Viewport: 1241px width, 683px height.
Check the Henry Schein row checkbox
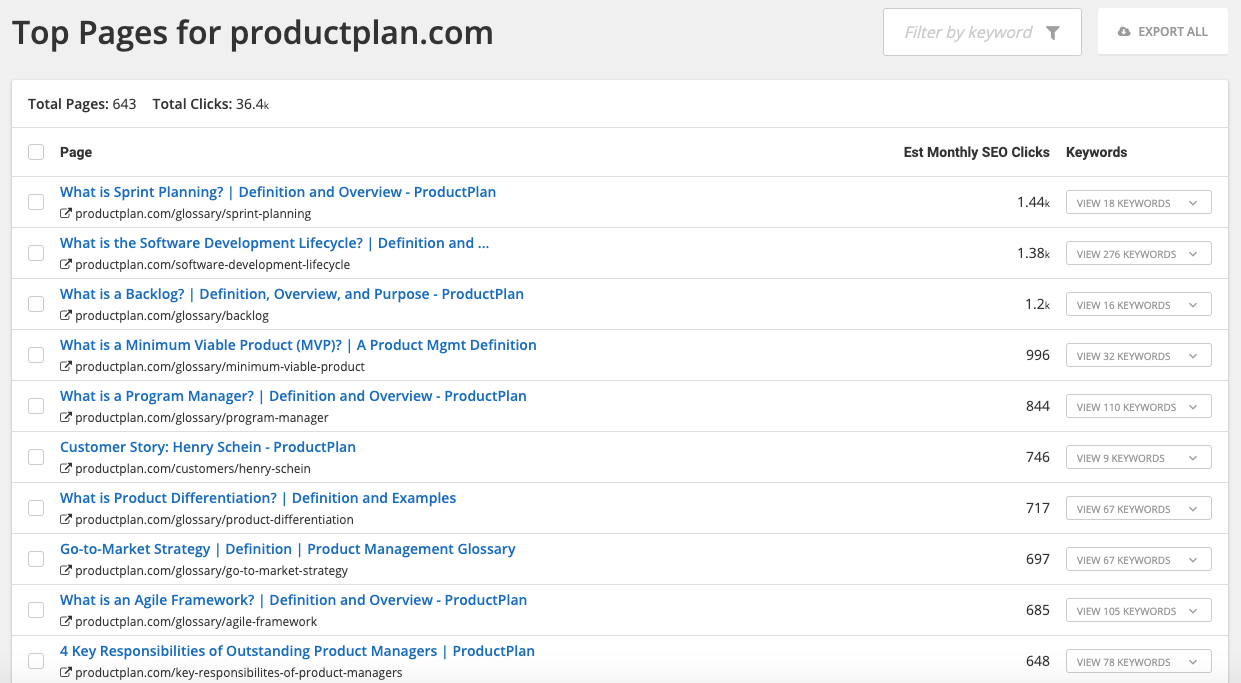point(36,457)
